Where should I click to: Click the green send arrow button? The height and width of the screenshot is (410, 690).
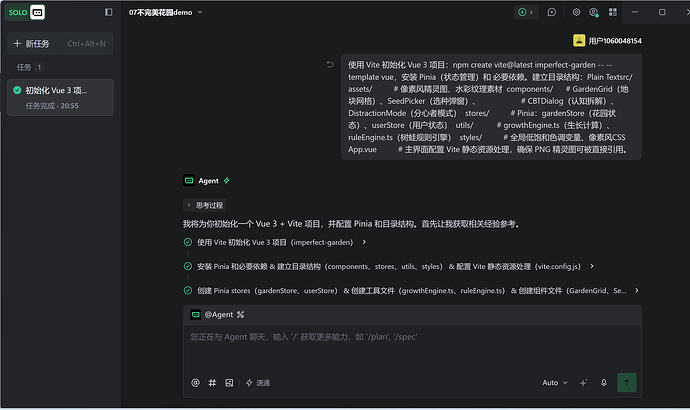[627, 383]
